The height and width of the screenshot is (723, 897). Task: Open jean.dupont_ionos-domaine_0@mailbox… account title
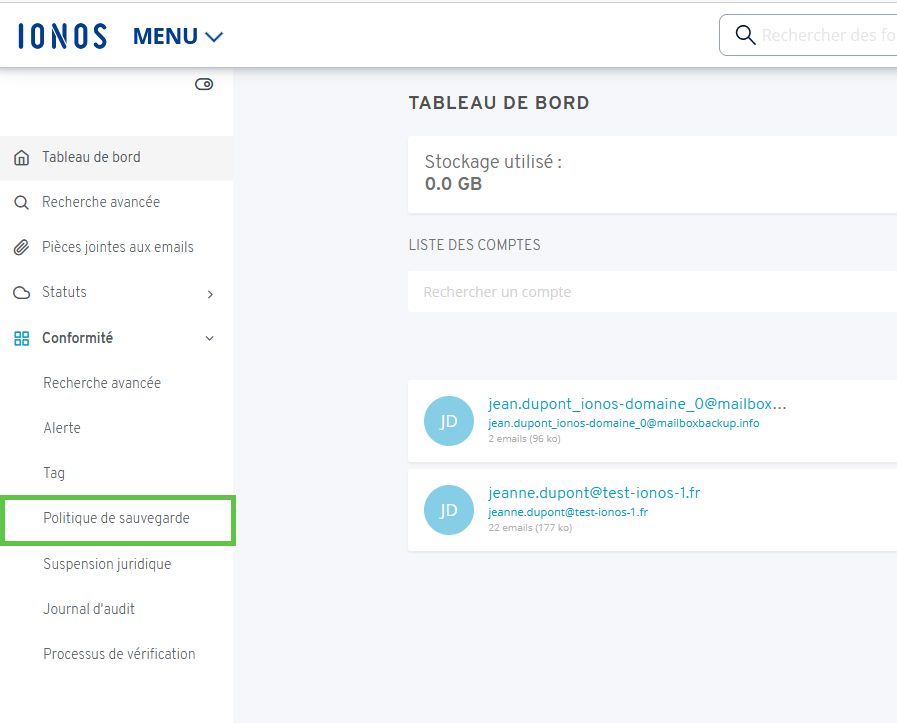(637, 404)
